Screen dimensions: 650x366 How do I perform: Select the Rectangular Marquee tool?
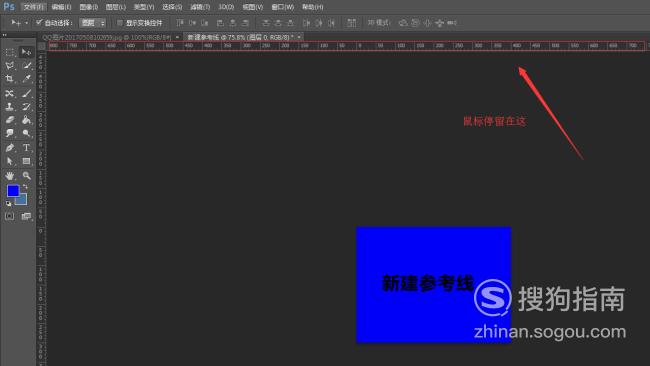[x=10, y=52]
